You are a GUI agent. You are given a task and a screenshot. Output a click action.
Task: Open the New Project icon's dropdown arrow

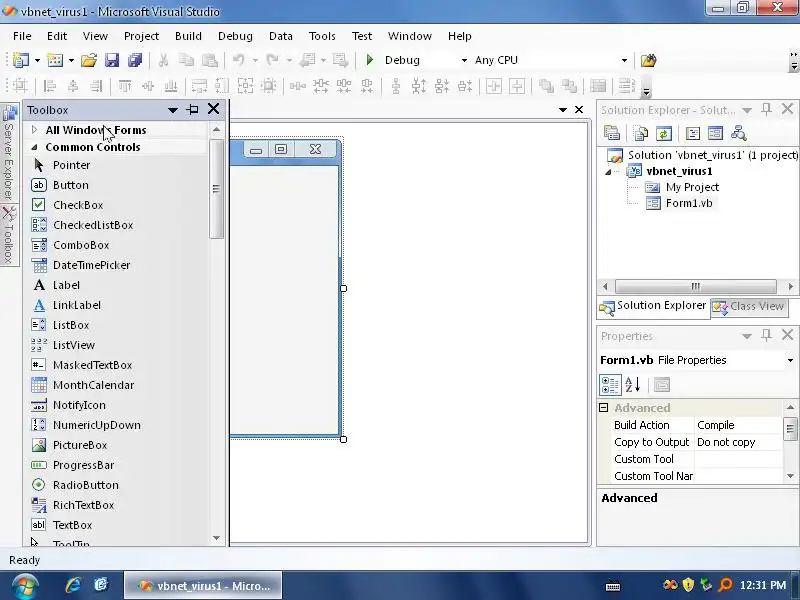(37, 60)
